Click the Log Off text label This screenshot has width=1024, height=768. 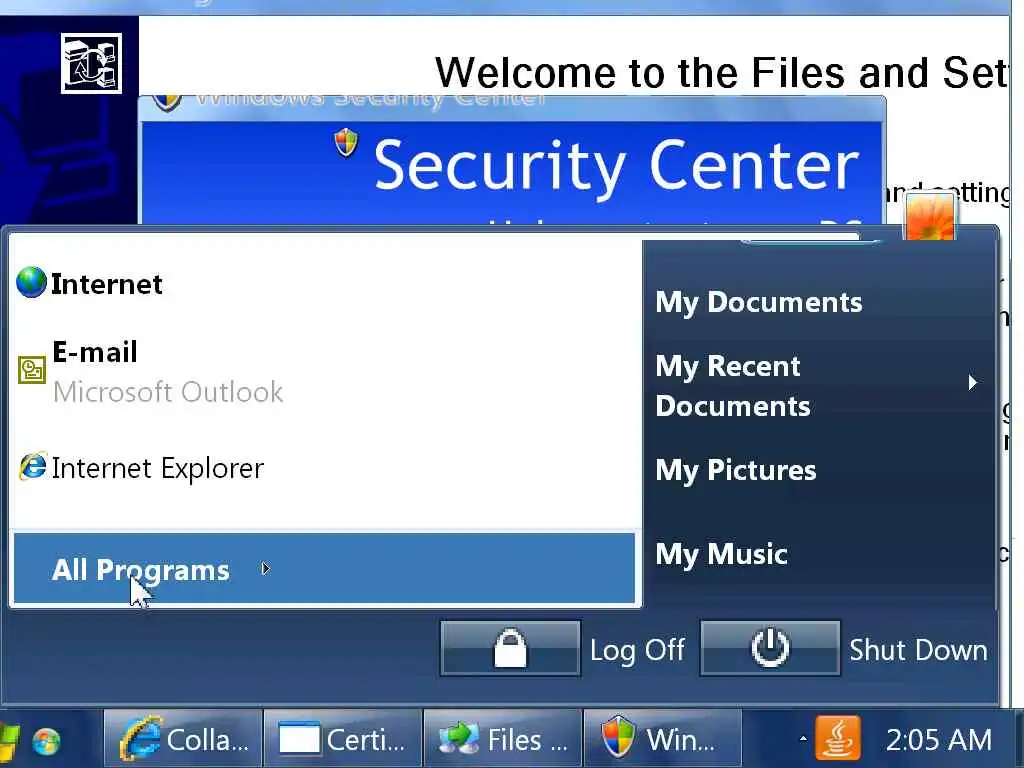(637, 650)
